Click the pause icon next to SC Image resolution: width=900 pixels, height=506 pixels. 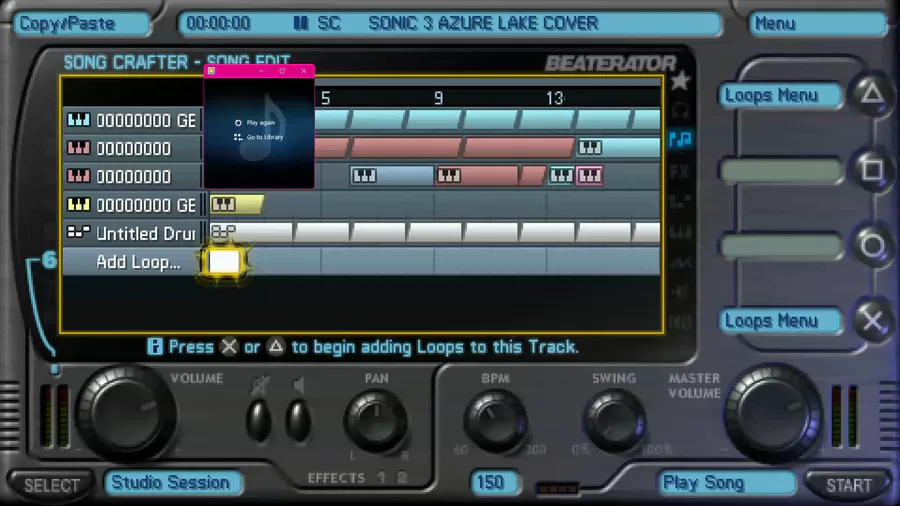point(301,24)
